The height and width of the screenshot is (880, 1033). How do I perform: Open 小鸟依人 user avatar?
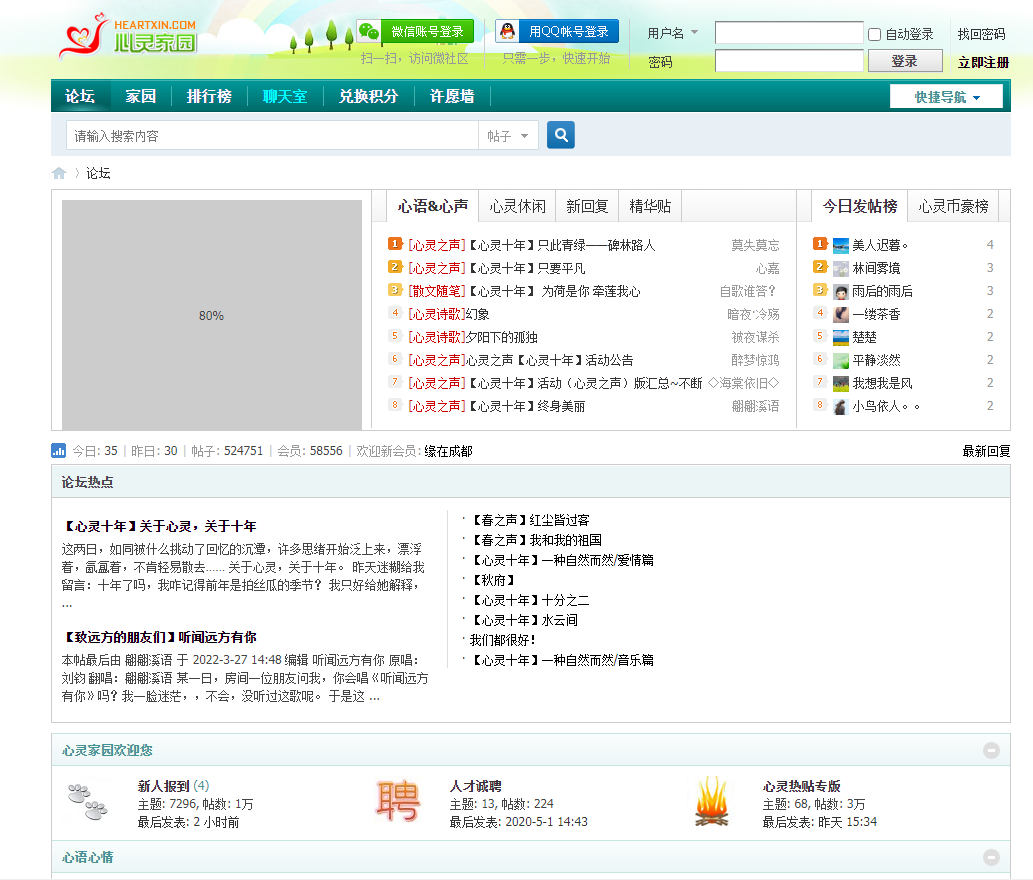tap(841, 407)
